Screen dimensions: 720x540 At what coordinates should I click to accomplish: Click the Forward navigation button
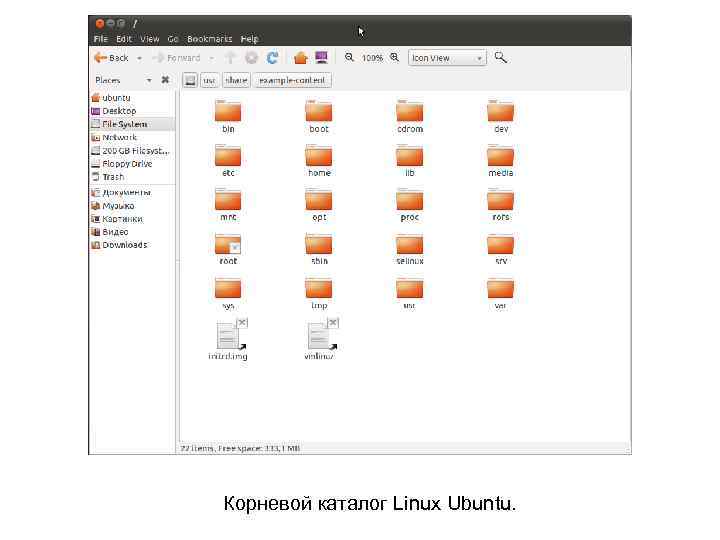coord(177,58)
